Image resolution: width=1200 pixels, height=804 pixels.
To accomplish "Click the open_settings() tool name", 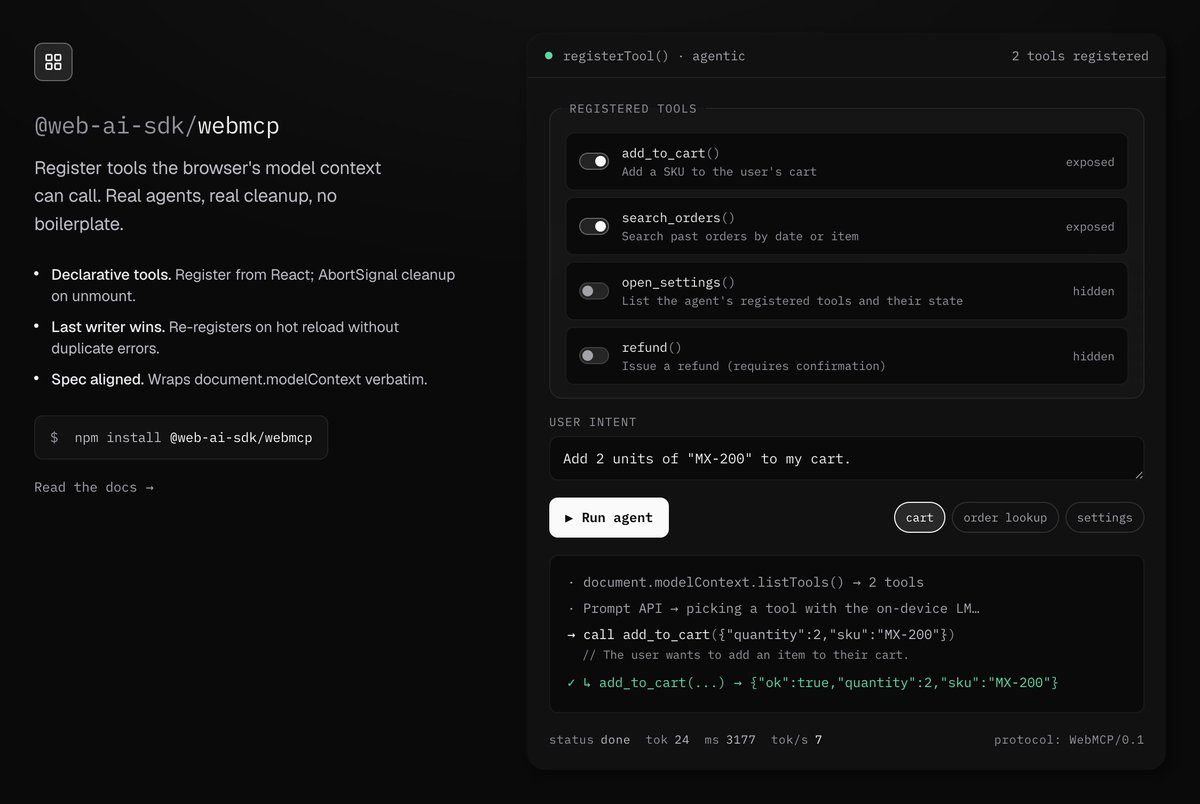I will [678, 283].
